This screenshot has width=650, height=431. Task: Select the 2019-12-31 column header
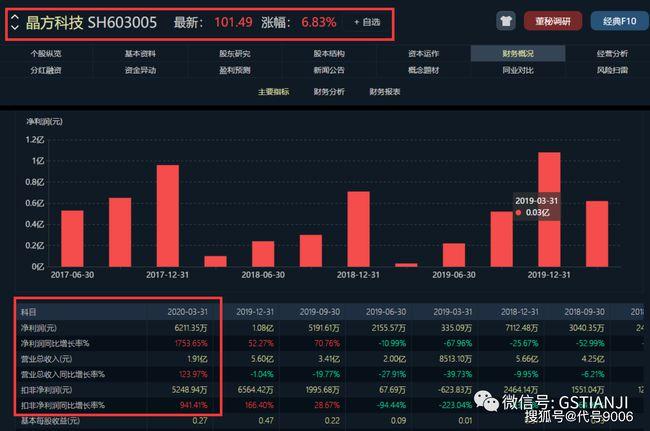(255, 312)
